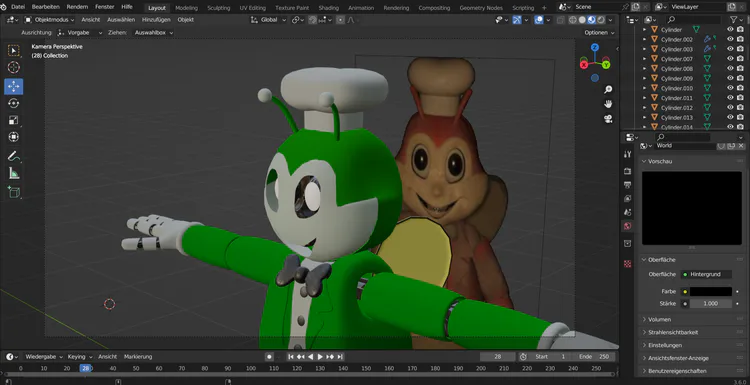Hide Cylinder.002 in viewport via eye icon
This screenshot has height=385, width=750.
[x=730, y=39]
